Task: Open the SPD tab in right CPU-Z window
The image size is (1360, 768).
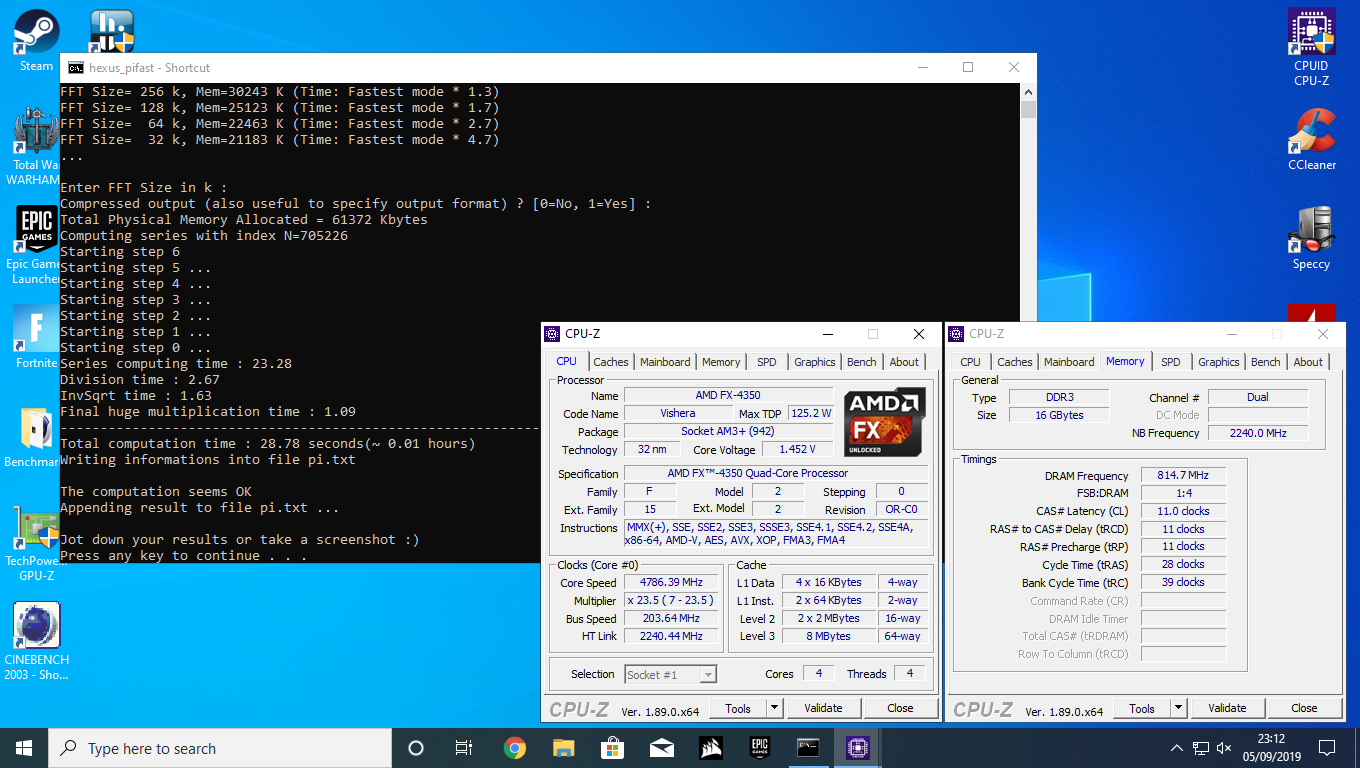Action: coord(1171,362)
